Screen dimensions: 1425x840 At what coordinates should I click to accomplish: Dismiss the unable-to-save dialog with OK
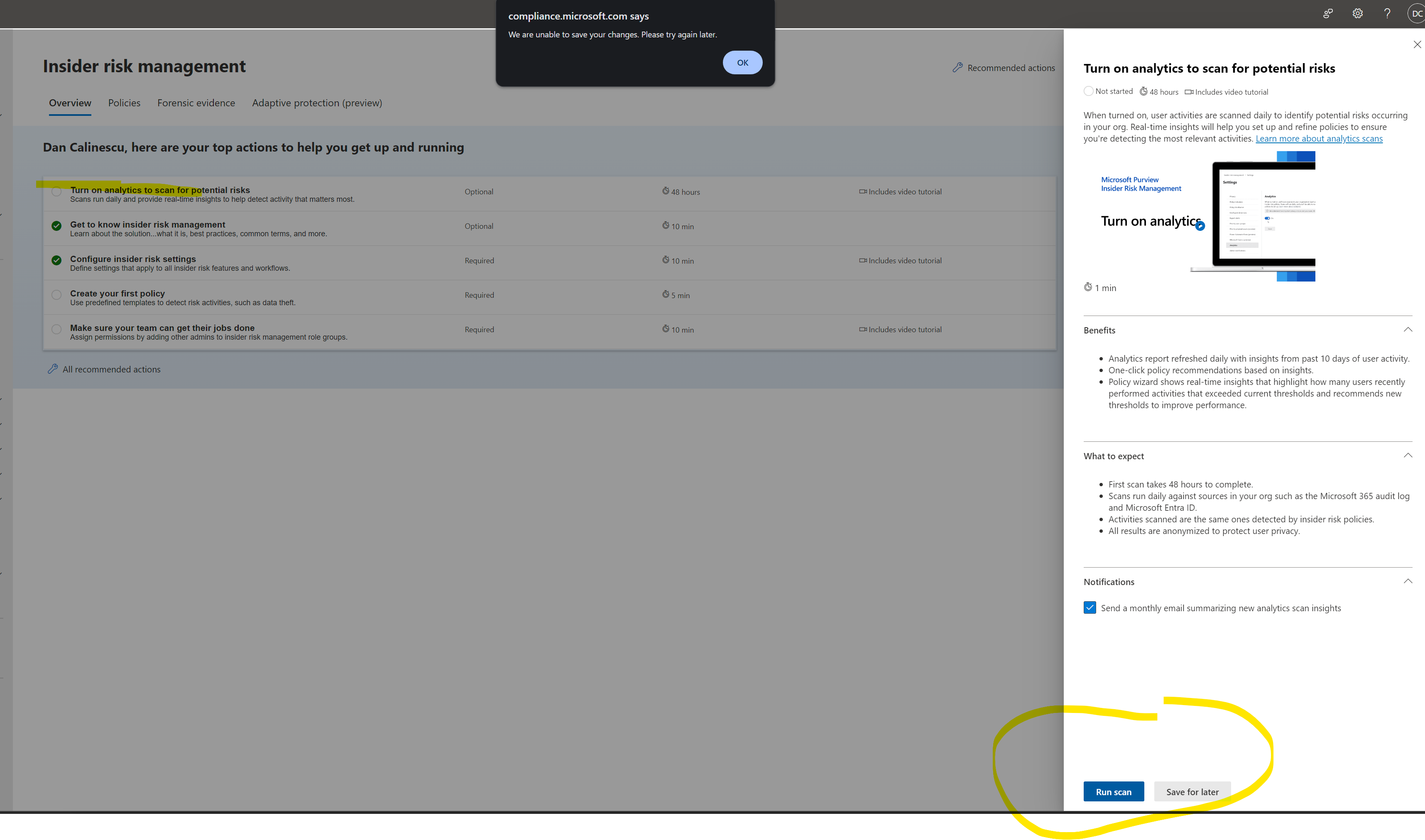tap(742, 62)
